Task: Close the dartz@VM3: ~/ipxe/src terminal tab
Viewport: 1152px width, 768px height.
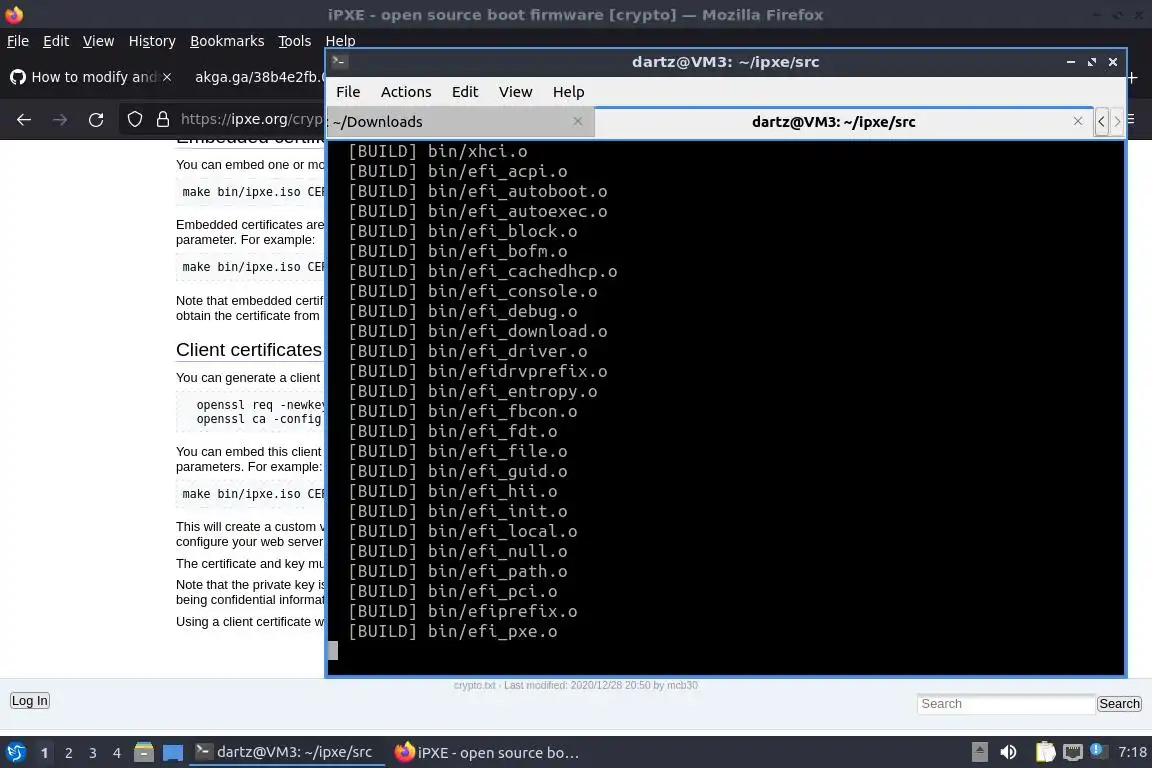Action: [x=1078, y=121]
